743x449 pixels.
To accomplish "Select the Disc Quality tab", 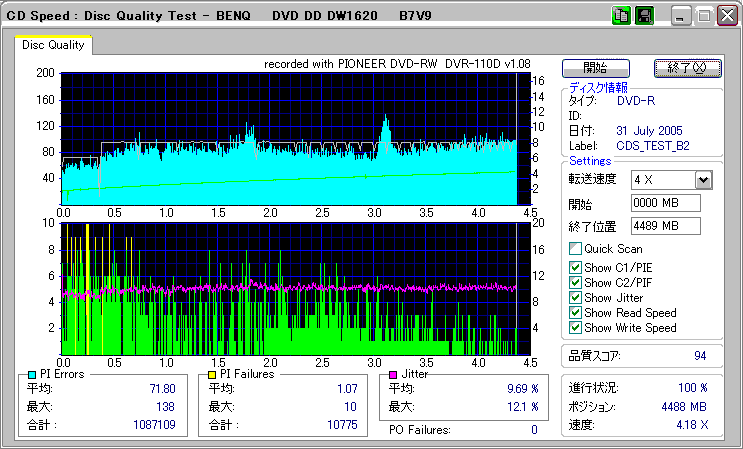I will pos(53,45).
